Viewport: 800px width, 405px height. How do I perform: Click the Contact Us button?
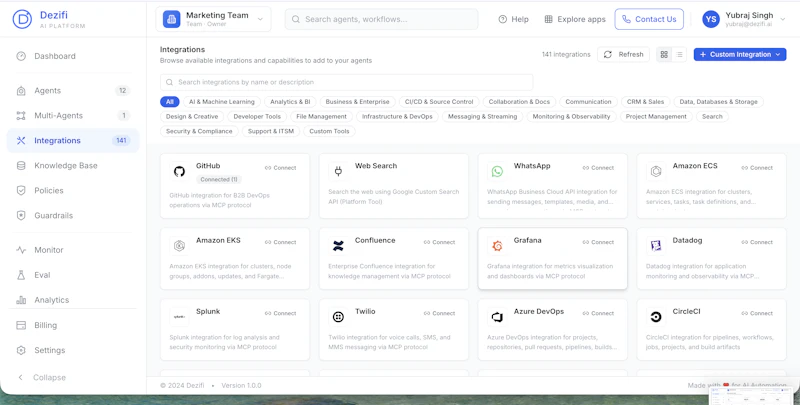pos(649,19)
